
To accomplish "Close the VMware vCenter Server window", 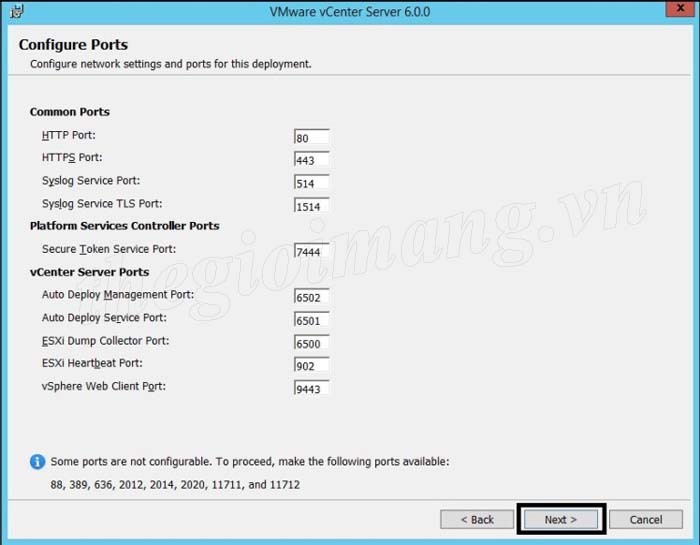I will (680, 8).
